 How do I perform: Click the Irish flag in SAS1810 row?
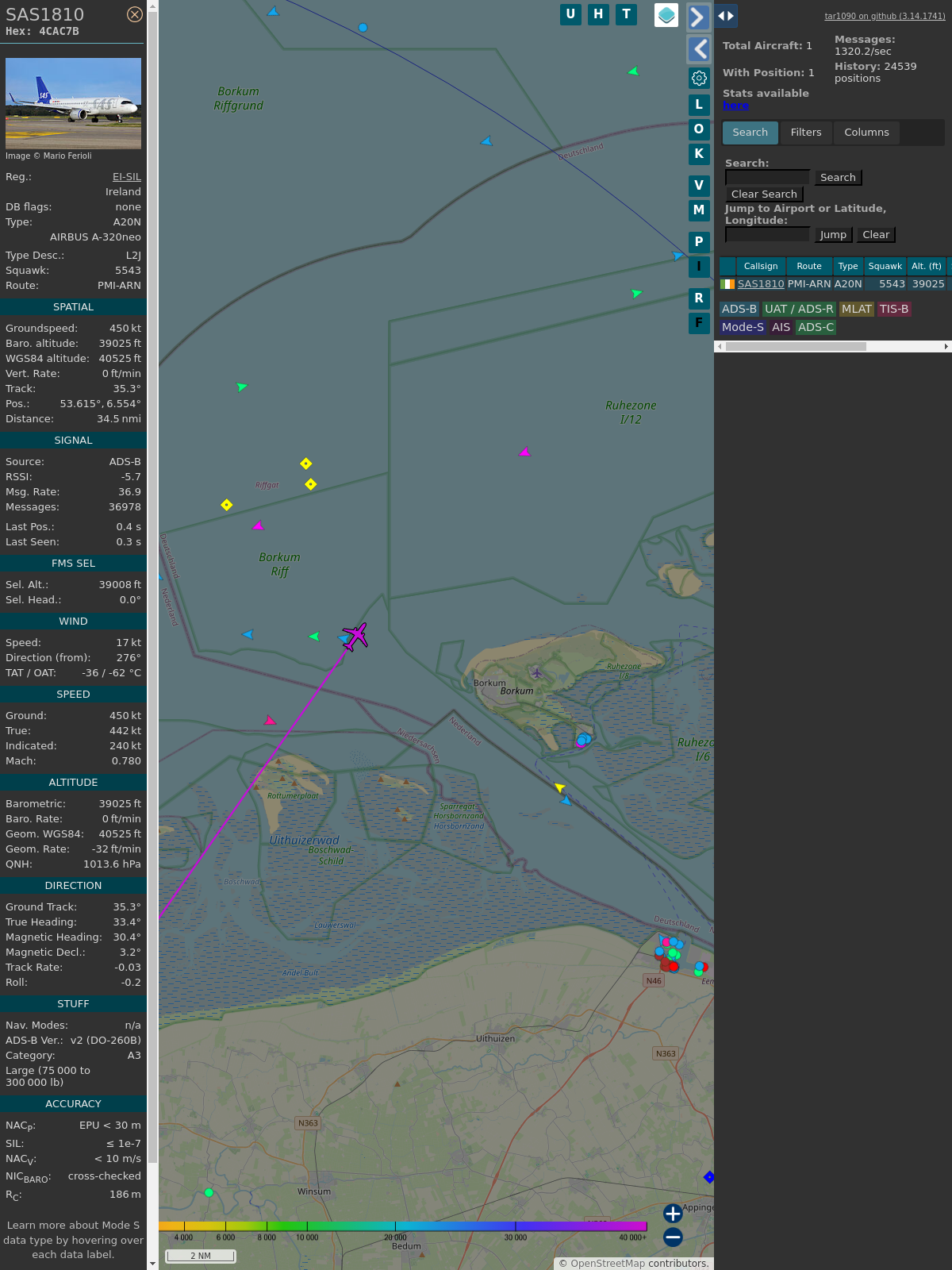(727, 284)
